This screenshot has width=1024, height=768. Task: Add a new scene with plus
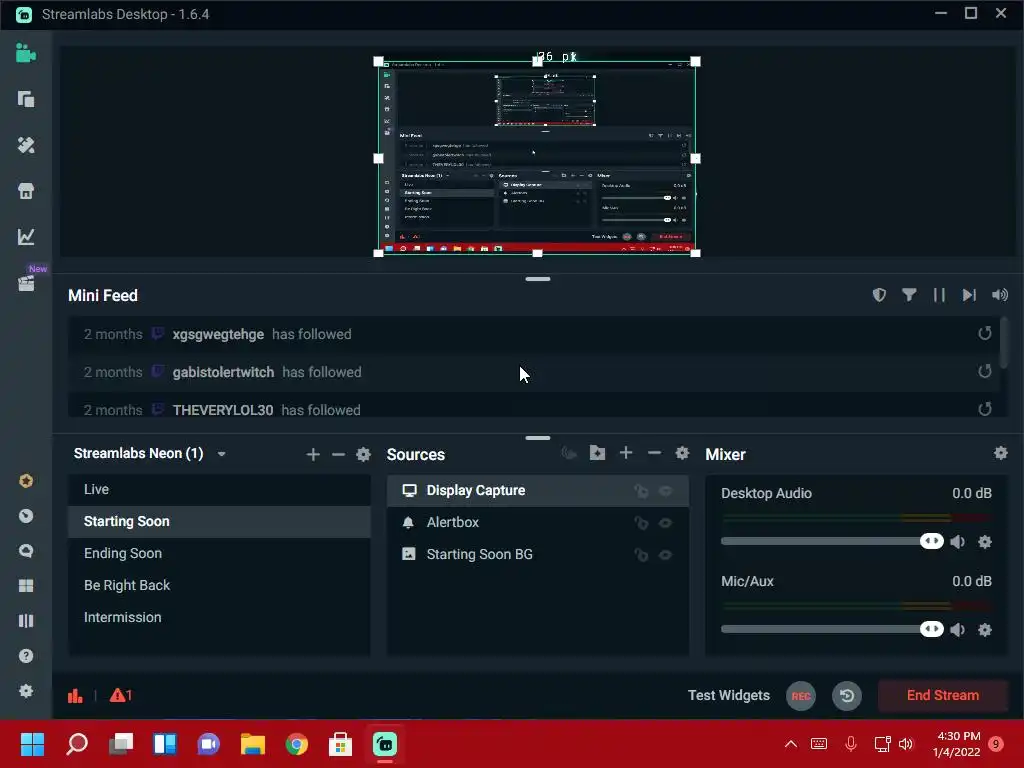(313, 455)
